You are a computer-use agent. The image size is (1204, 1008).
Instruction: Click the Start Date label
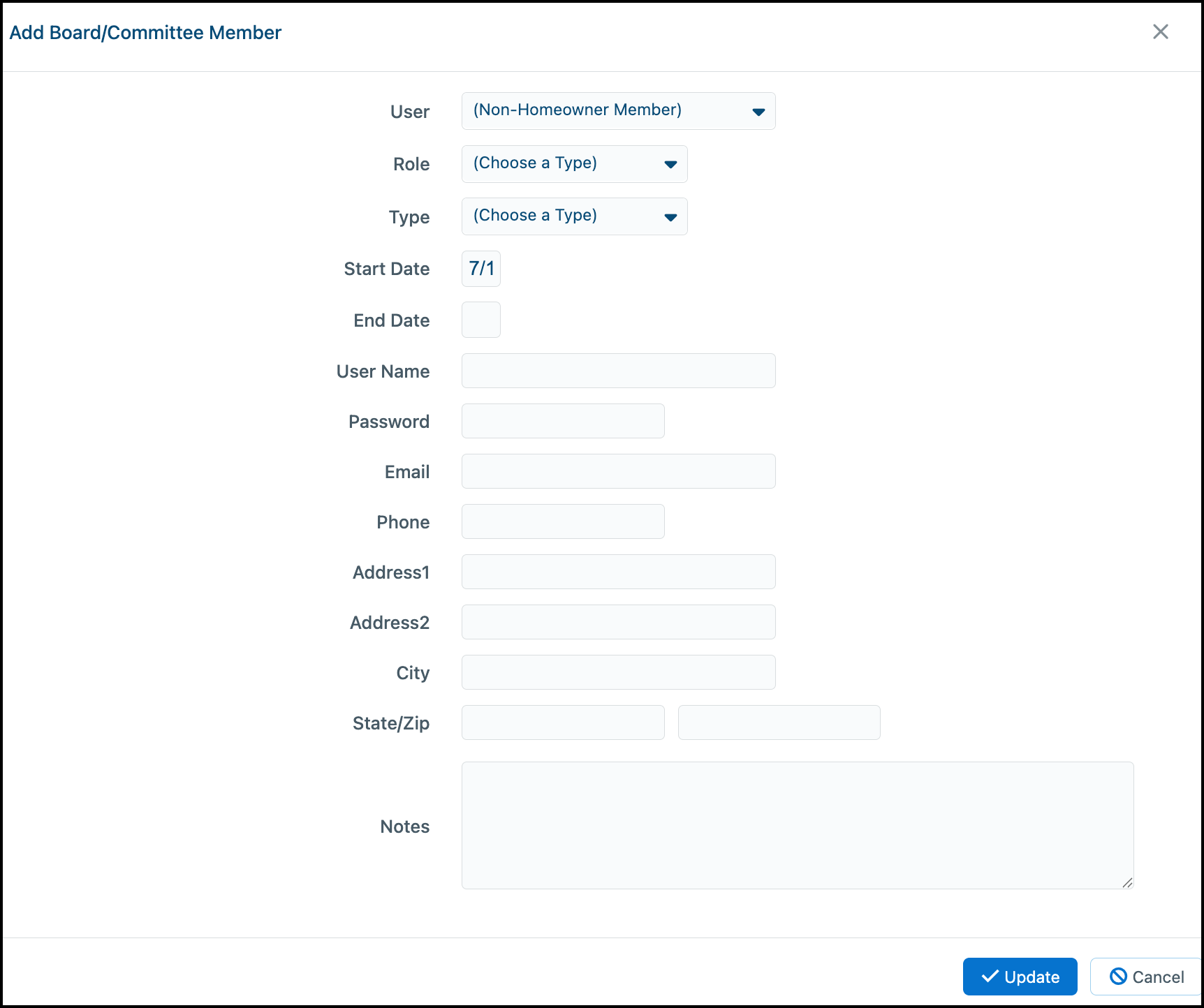(386, 269)
